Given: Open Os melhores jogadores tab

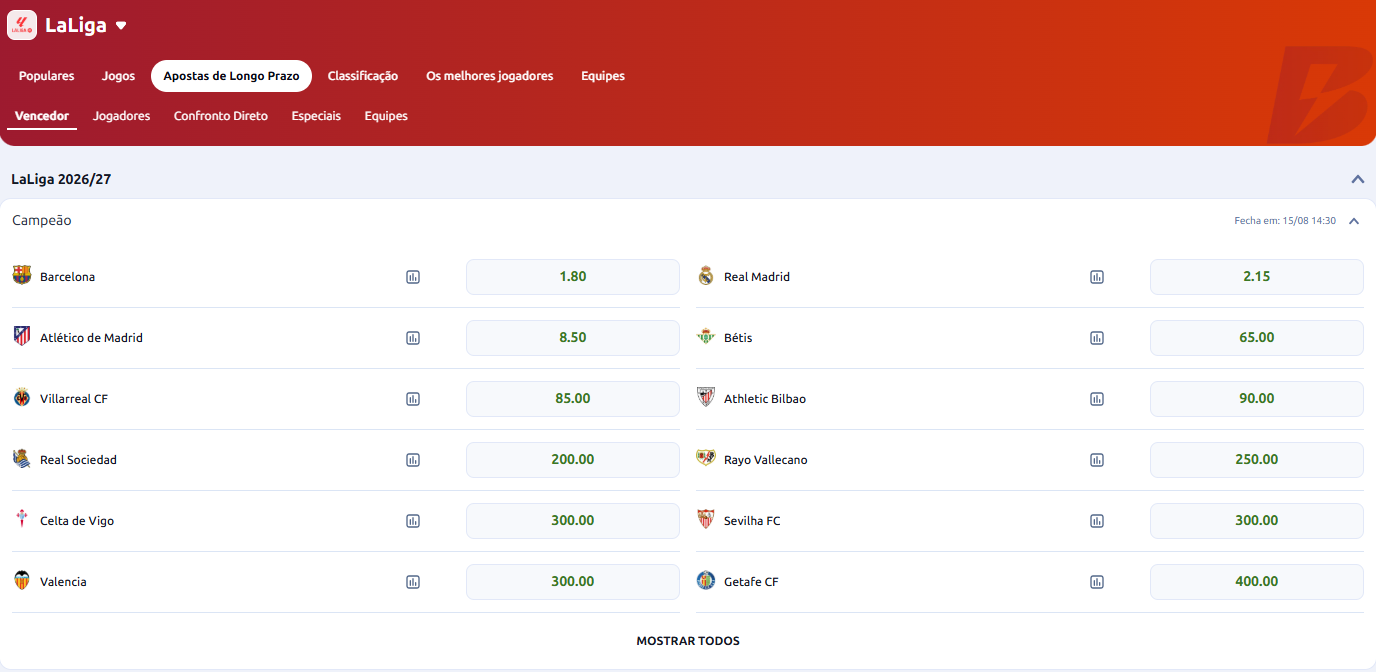Looking at the screenshot, I should pos(490,76).
